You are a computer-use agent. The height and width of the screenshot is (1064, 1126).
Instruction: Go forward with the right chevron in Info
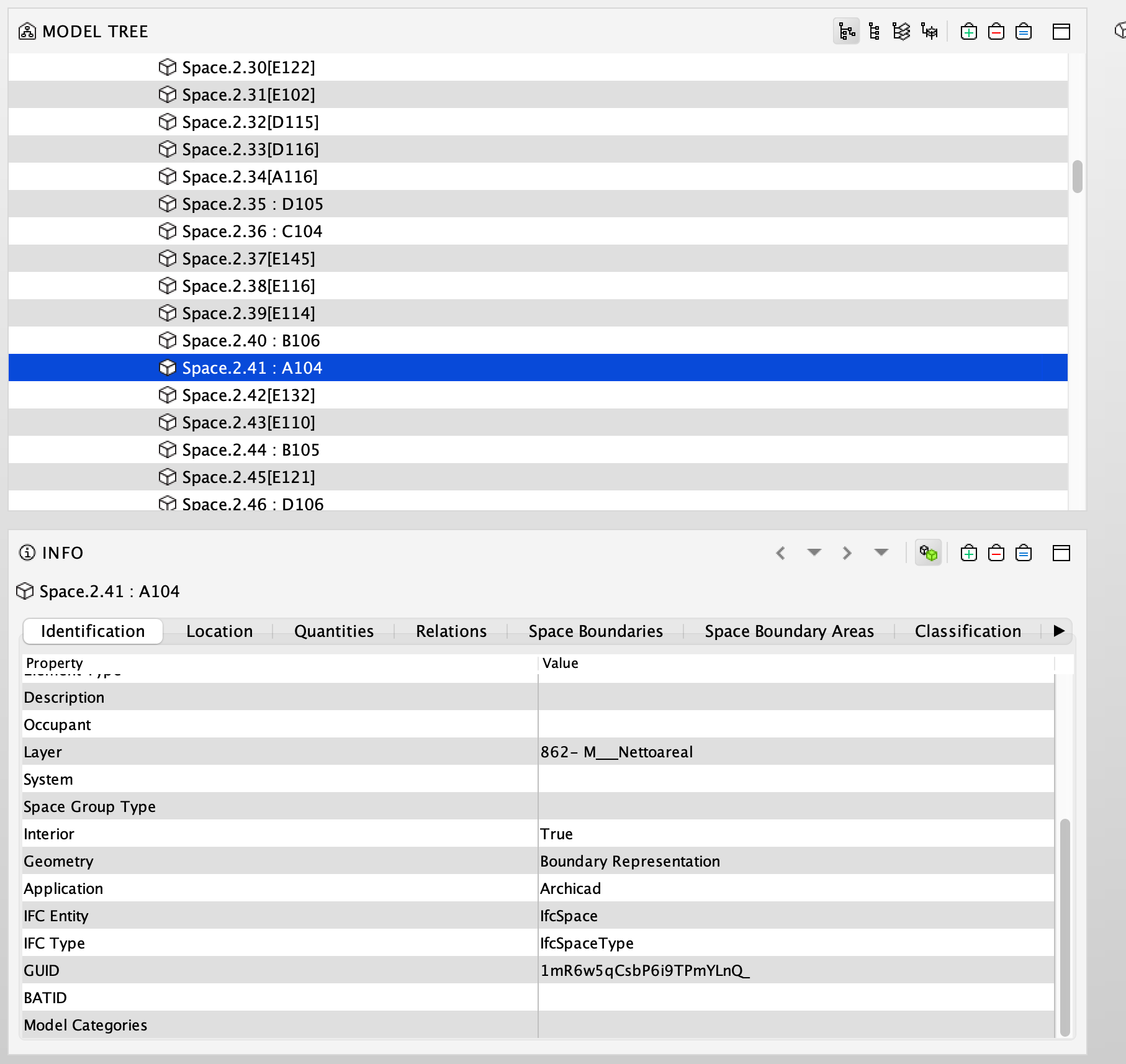847,552
